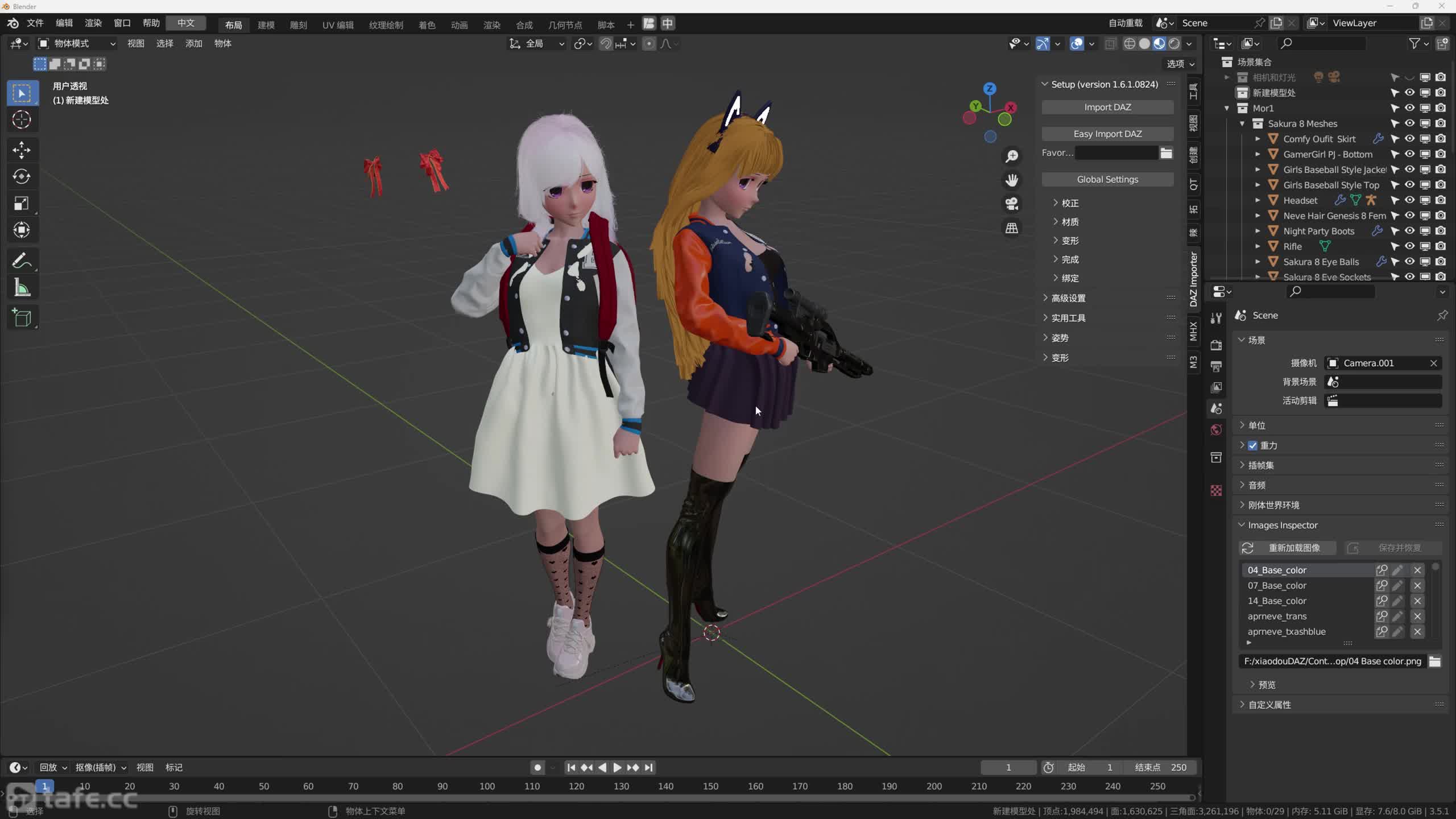Select the Cursor tool in toolbar
Viewport: 1456px width, 819px height.
[x=22, y=119]
